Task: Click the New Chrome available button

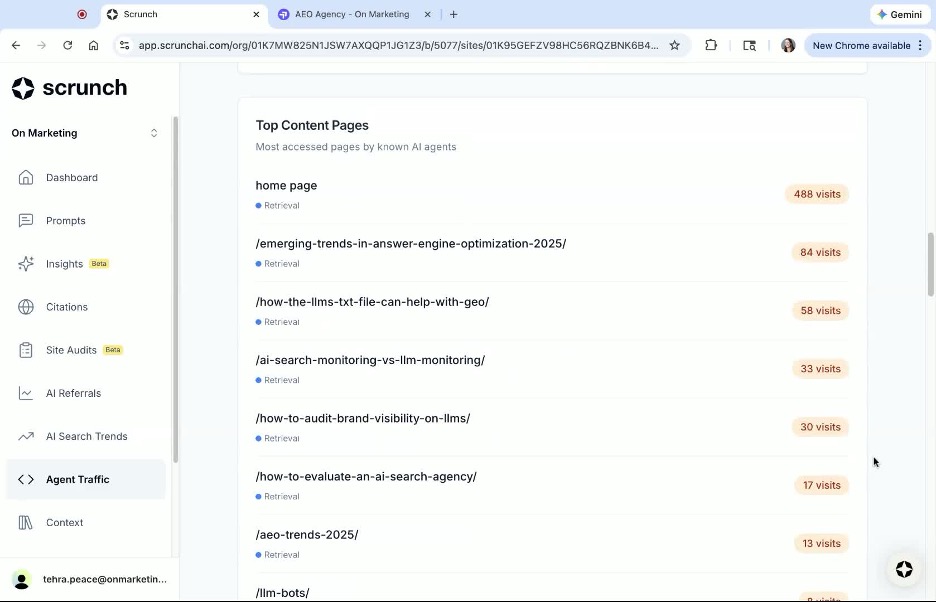Action: click(x=862, y=45)
